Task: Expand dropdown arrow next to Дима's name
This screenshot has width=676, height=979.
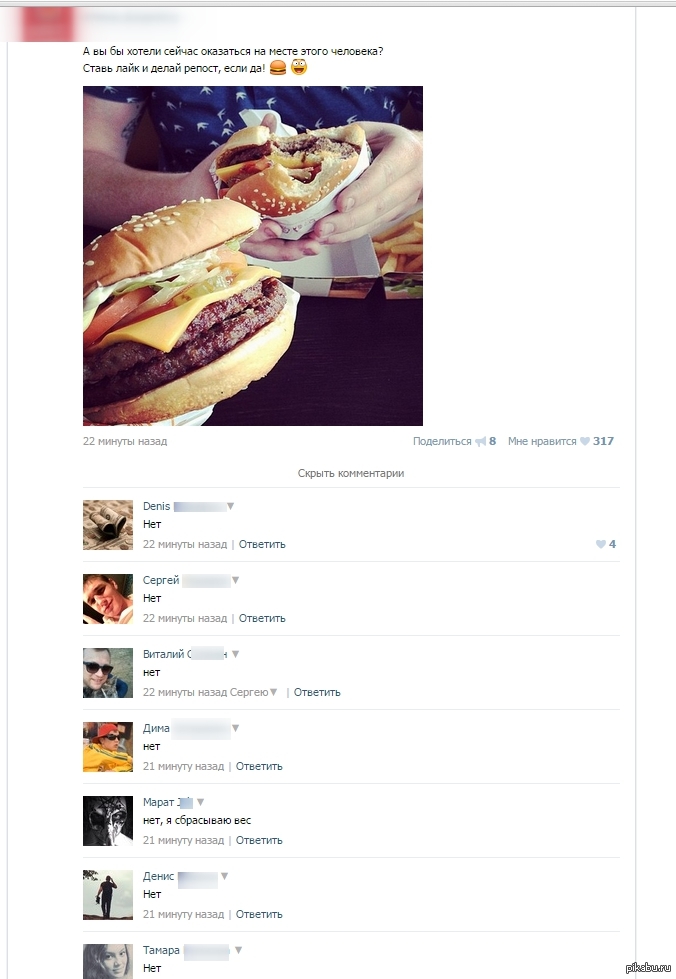Action: point(235,728)
